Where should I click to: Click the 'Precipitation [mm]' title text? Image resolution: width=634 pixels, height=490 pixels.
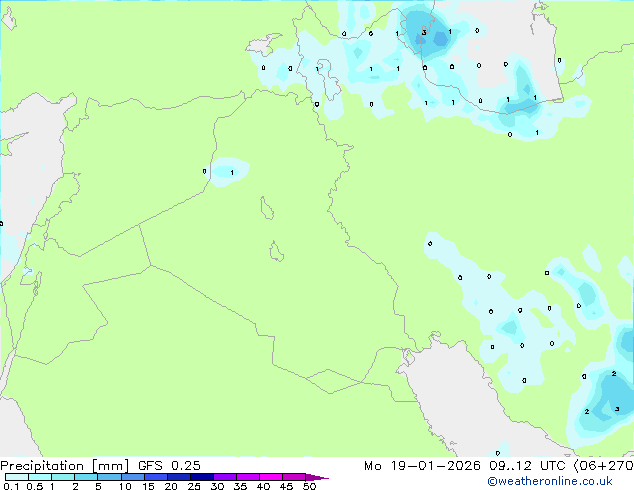64,466
